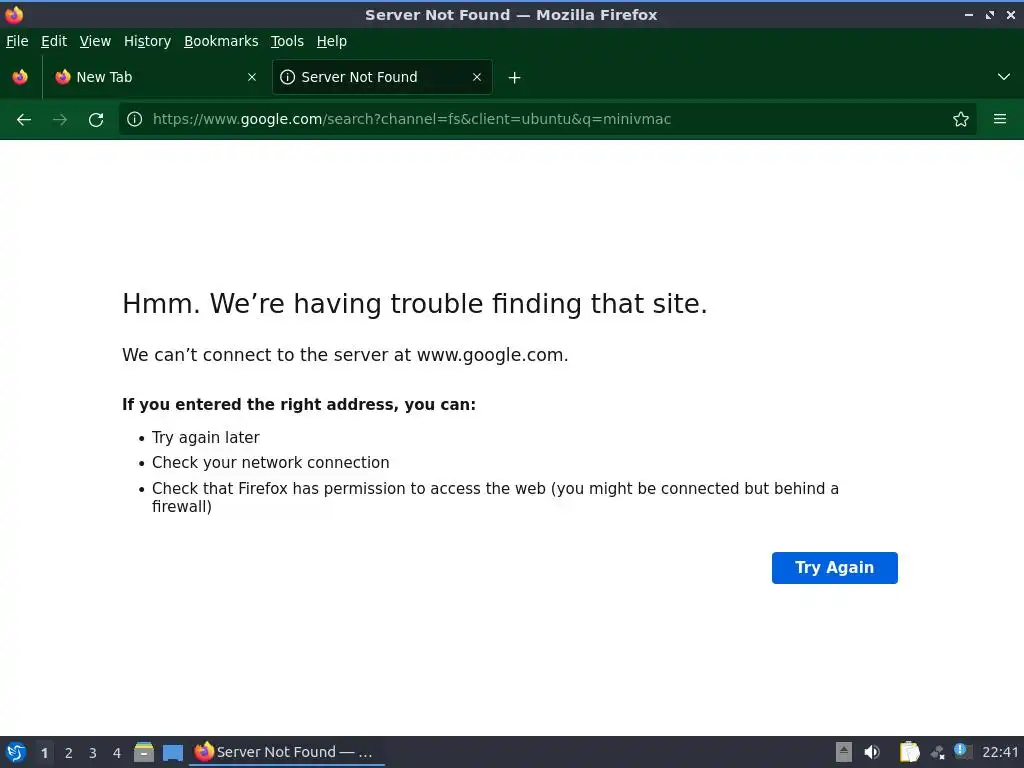
Task: Maximize the Firefox window
Action: pos(990,14)
